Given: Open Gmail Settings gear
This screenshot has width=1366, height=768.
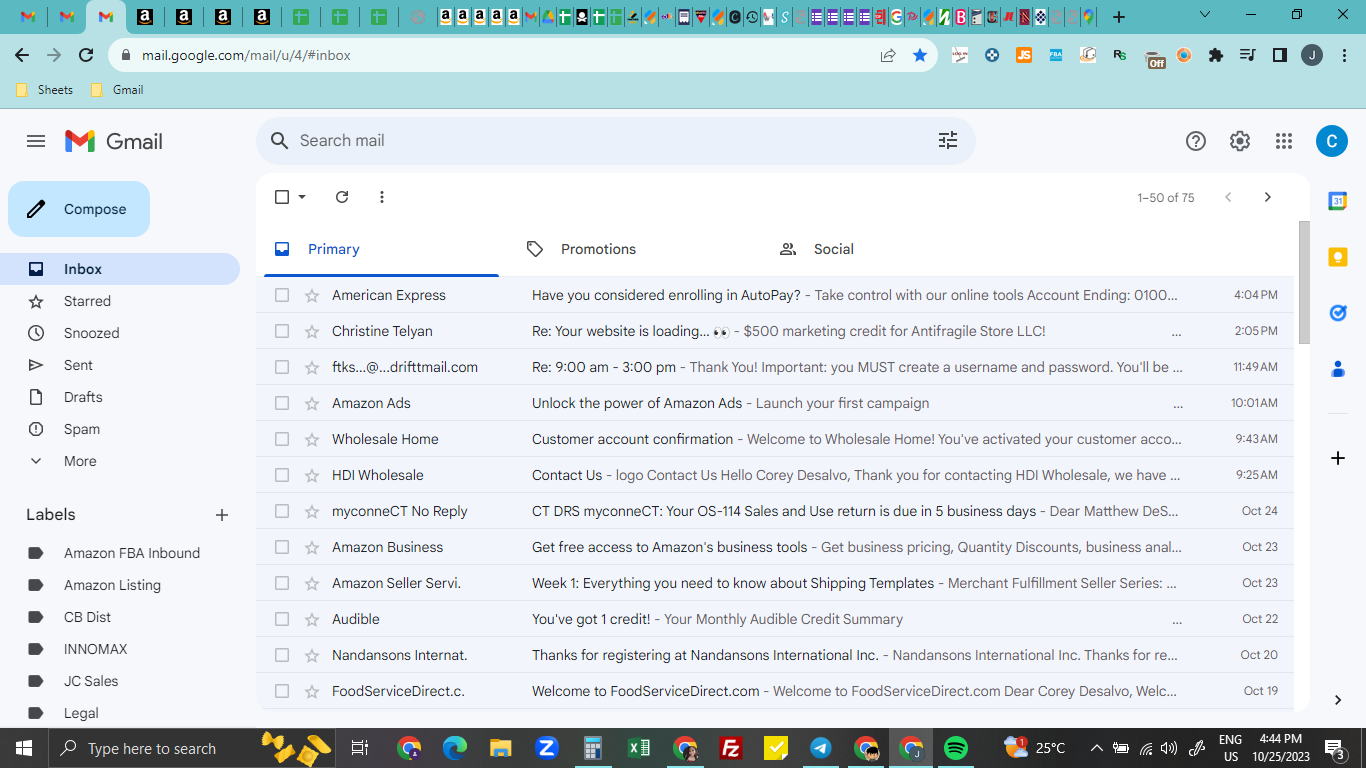Looking at the screenshot, I should tap(1240, 141).
